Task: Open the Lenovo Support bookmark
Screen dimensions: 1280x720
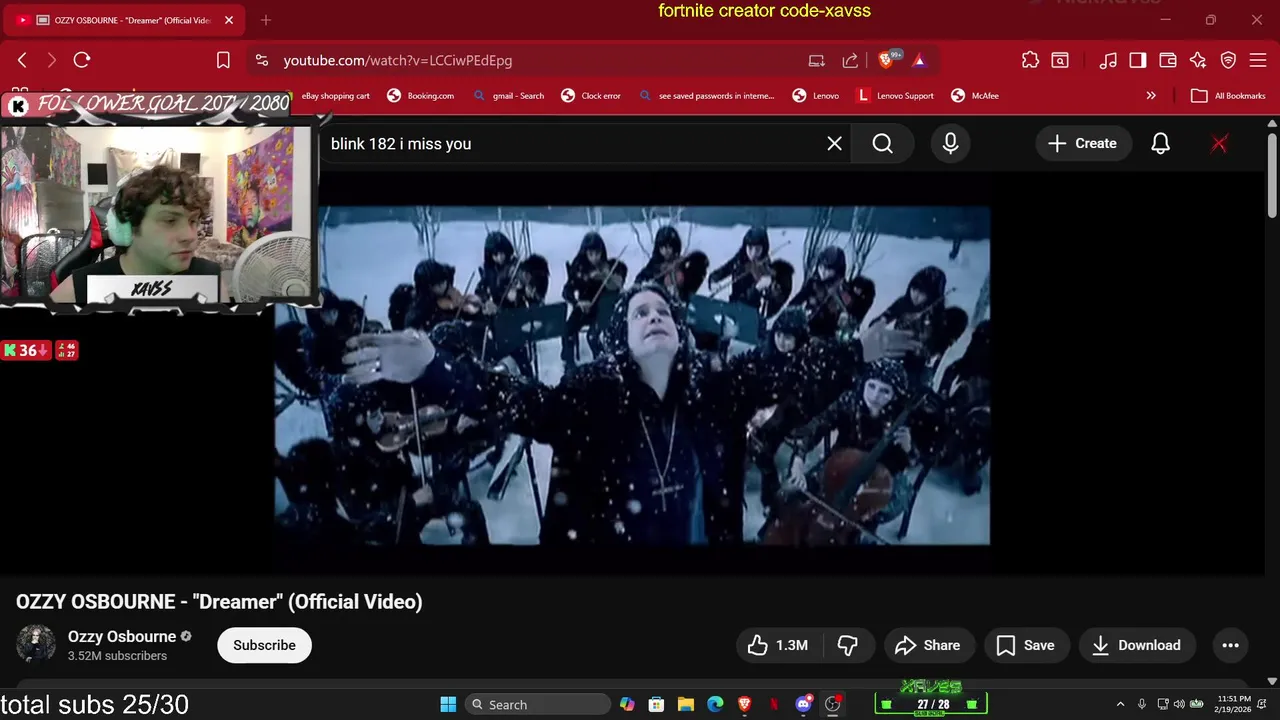Action: [895, 96]
